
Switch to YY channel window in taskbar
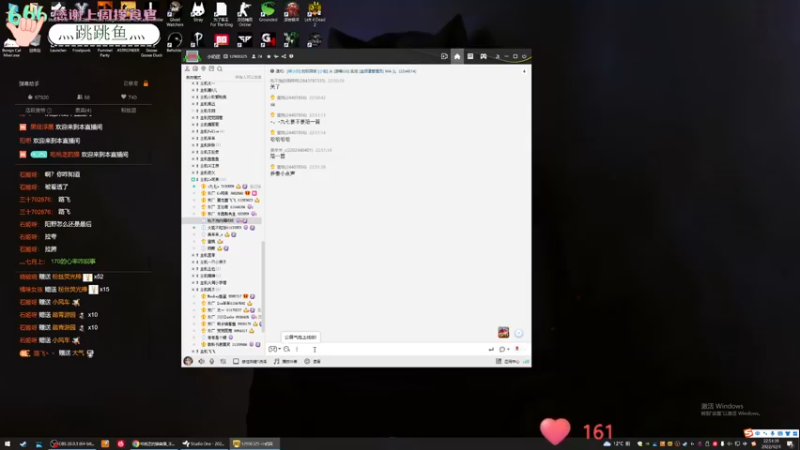(x=254, y=444)
